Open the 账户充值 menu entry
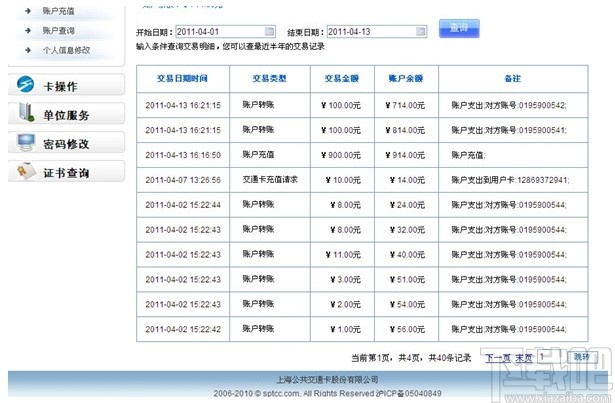 58,11
